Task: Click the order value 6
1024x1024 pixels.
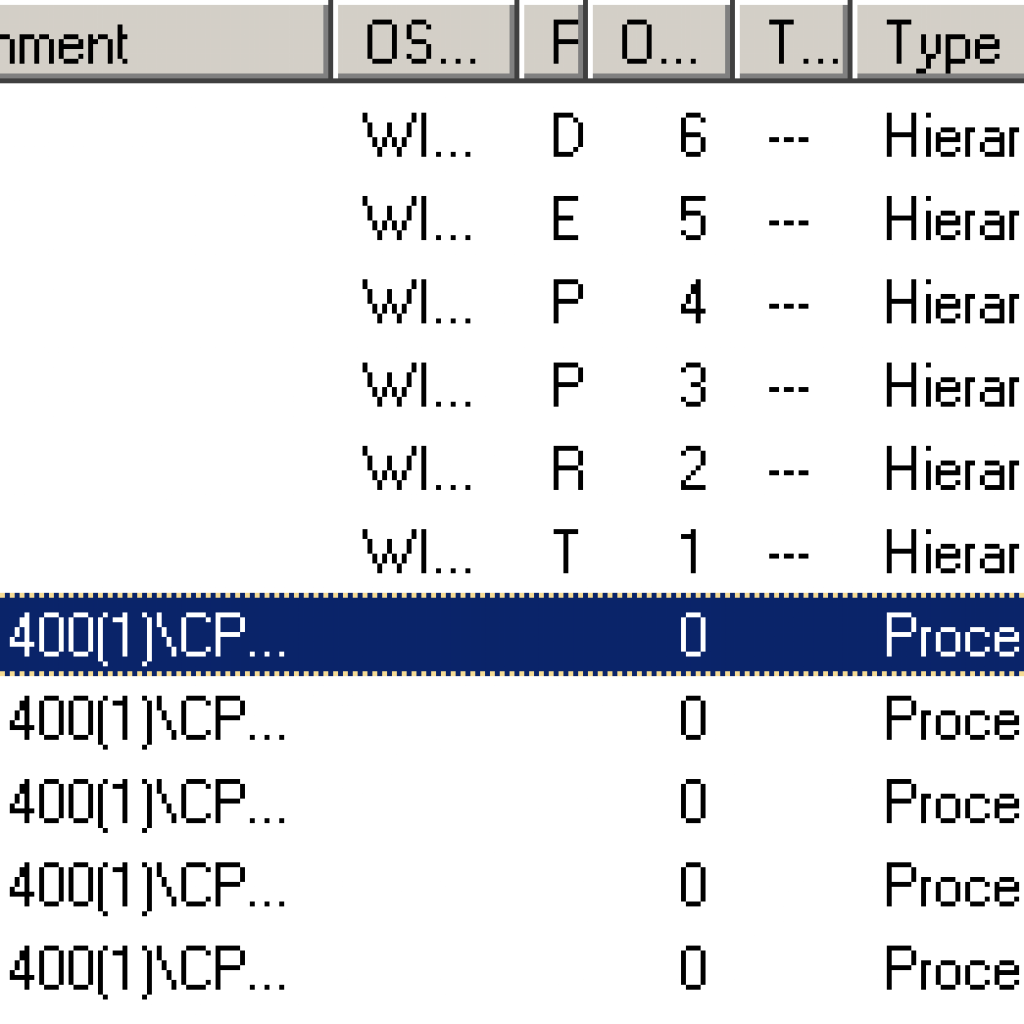Action: tap(692, 135)
